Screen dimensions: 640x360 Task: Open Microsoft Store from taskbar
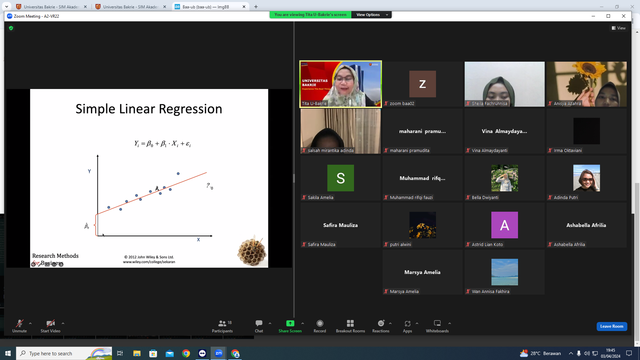pos(153,353)
